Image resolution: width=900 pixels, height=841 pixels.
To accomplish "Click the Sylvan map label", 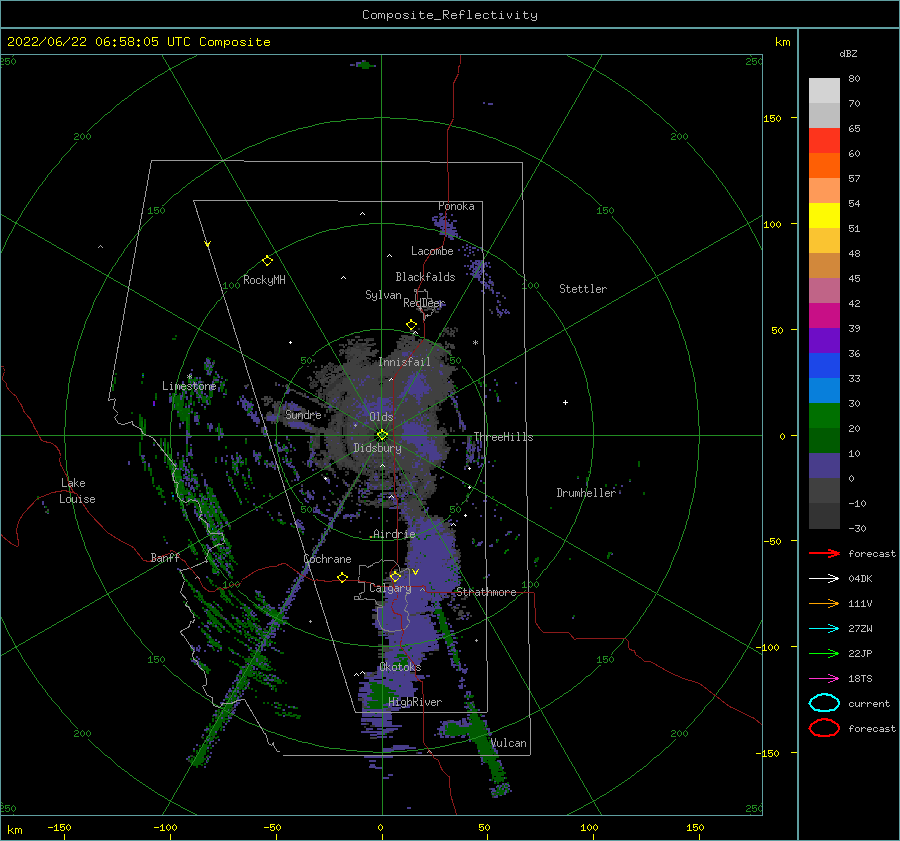I will 383,295.
